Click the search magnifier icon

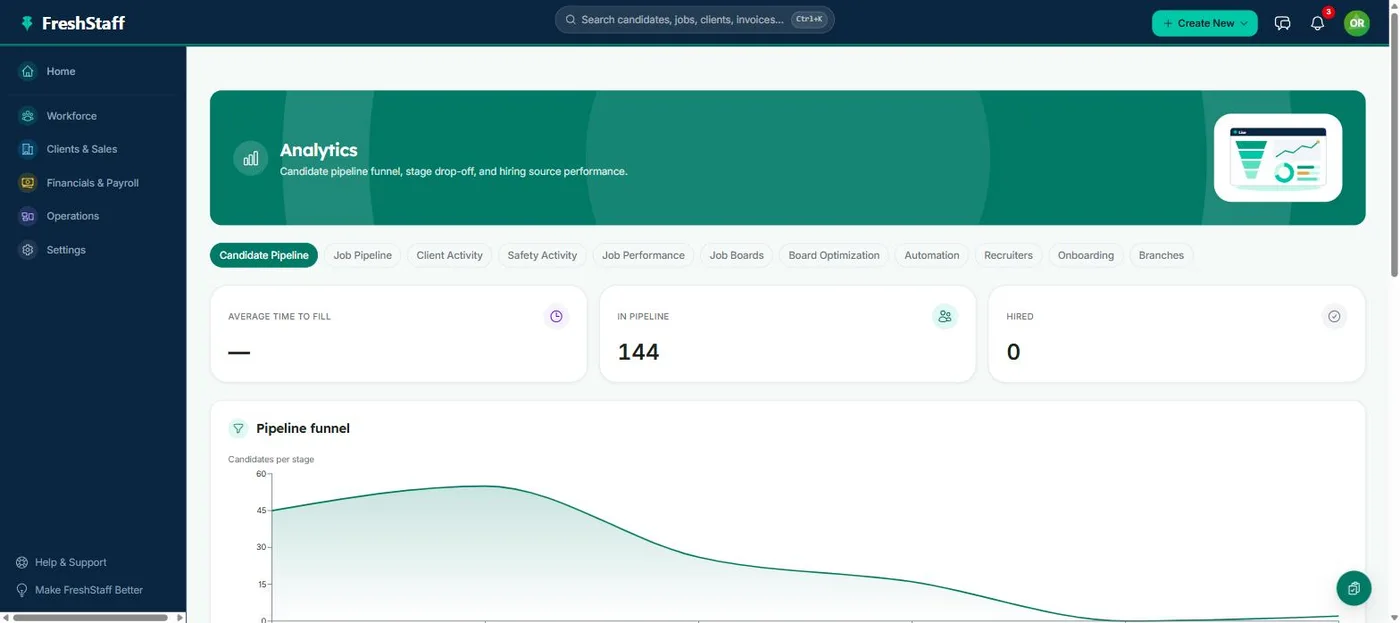click(x=571, y=19)
